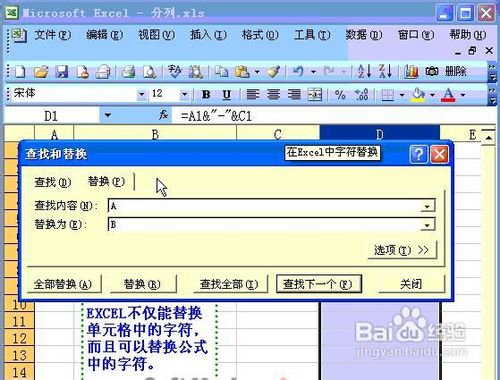Click the 替换(R) button
Image resolution: width=500 pixels, height=380 pixels.
142,284
